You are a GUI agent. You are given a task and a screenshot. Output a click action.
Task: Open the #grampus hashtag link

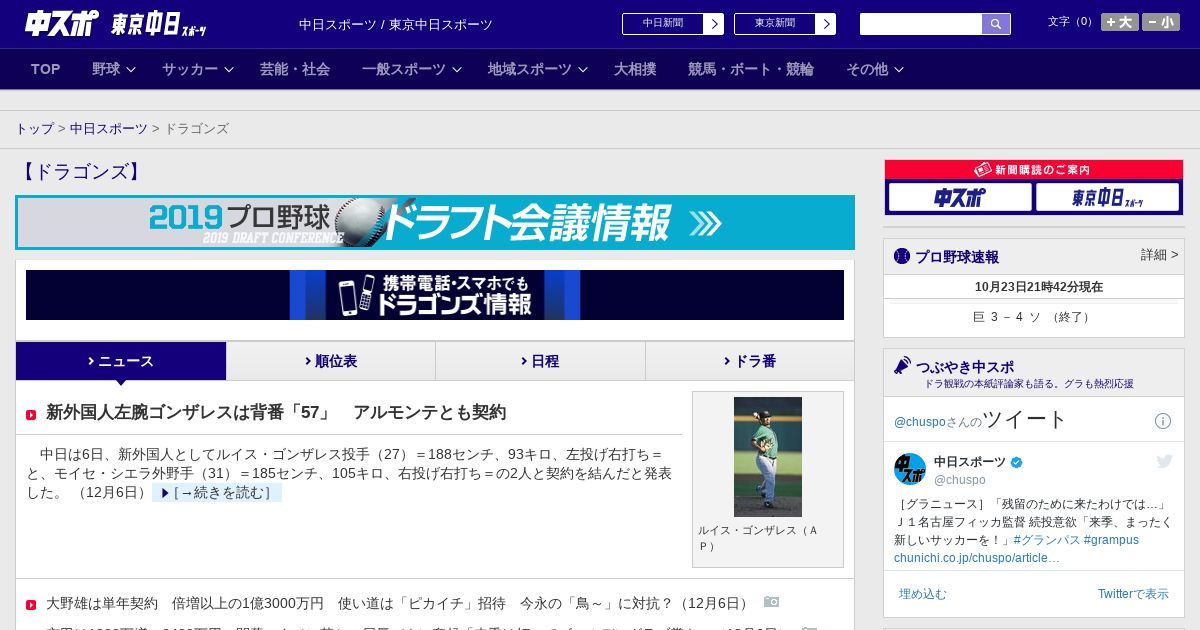(1111, 540)
